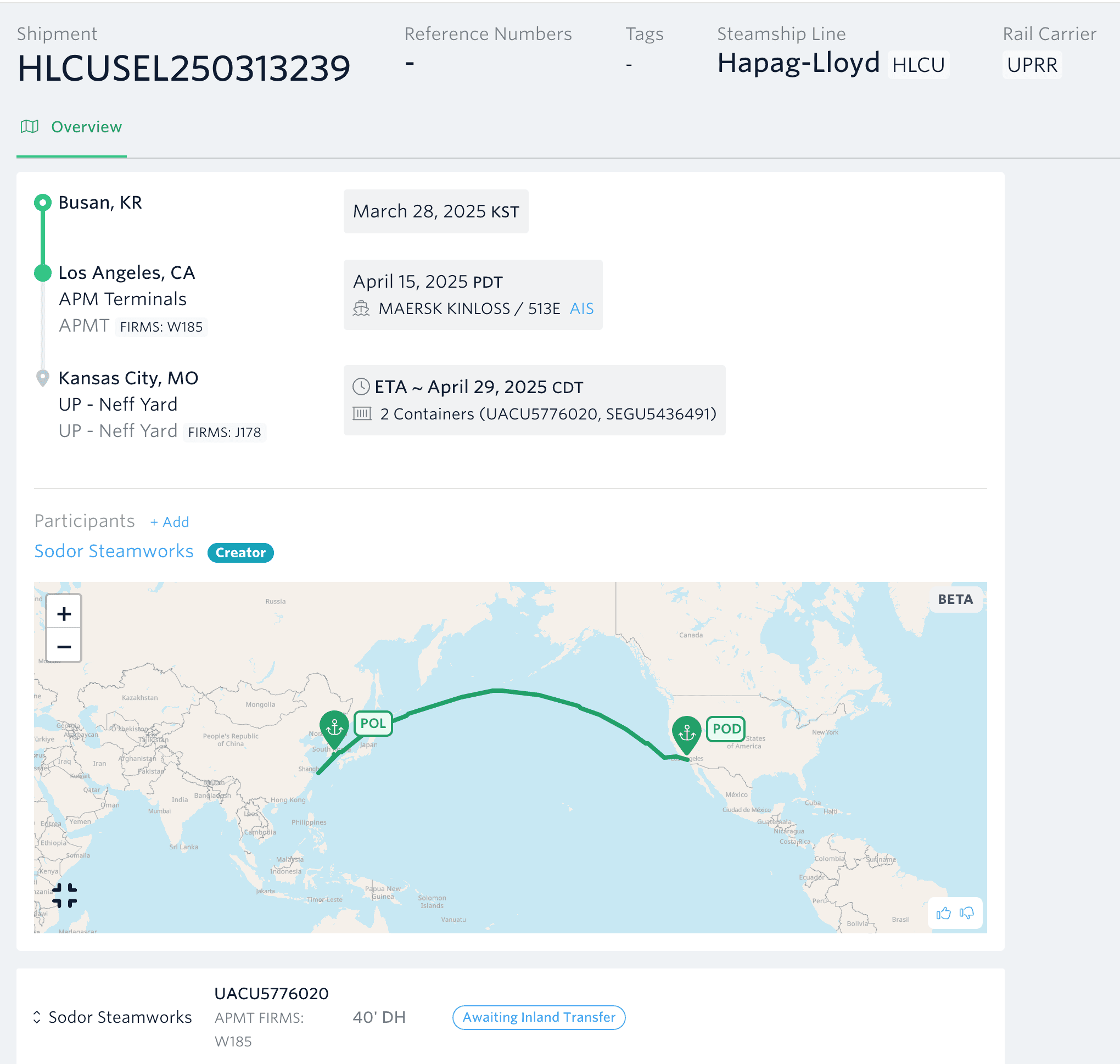Click the ship icon beside MAERSK KINLOSS
Screen dimensions: 1120x1064
click(x=361, y=309)
